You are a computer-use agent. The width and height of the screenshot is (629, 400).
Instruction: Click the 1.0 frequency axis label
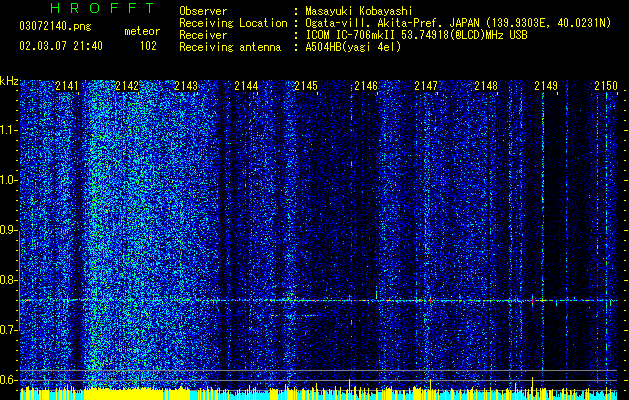[9, 181]
